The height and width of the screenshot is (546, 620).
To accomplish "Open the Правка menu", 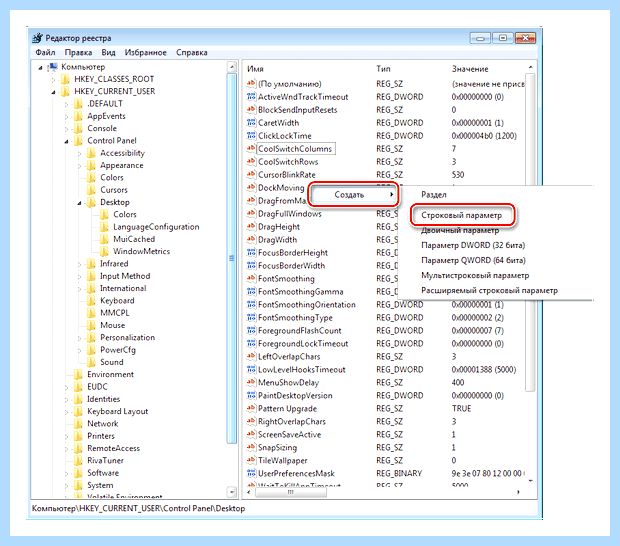I will [78, 53].
